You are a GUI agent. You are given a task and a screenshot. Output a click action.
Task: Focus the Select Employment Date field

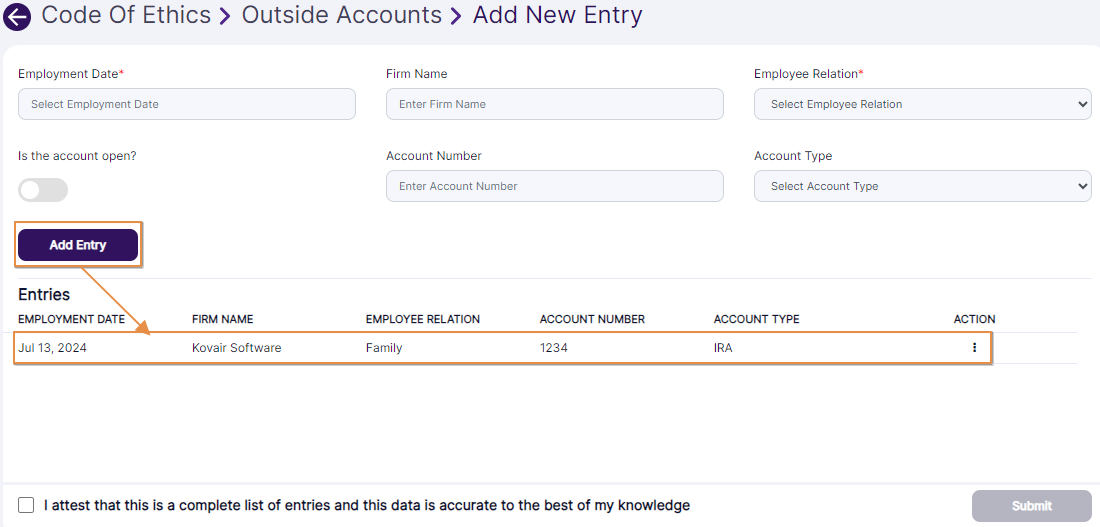[187, 104]
